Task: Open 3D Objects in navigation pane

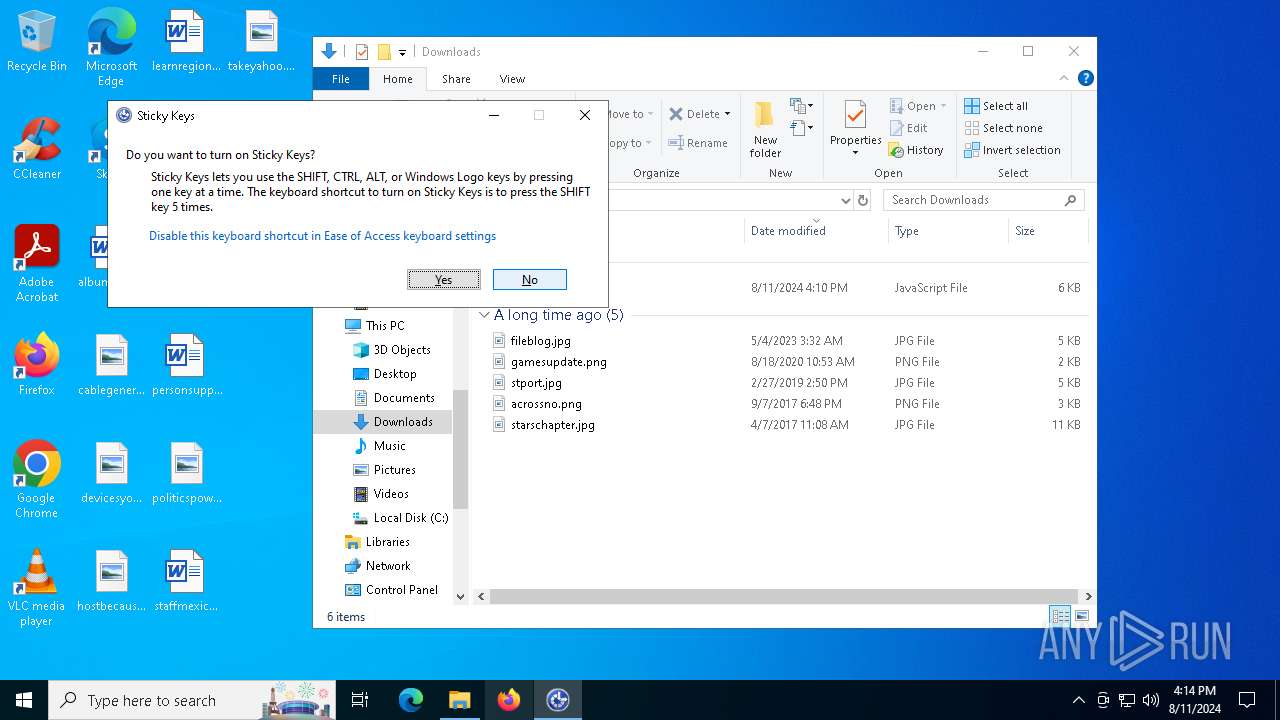Action: pyautogui.click(x=402, y=350)
